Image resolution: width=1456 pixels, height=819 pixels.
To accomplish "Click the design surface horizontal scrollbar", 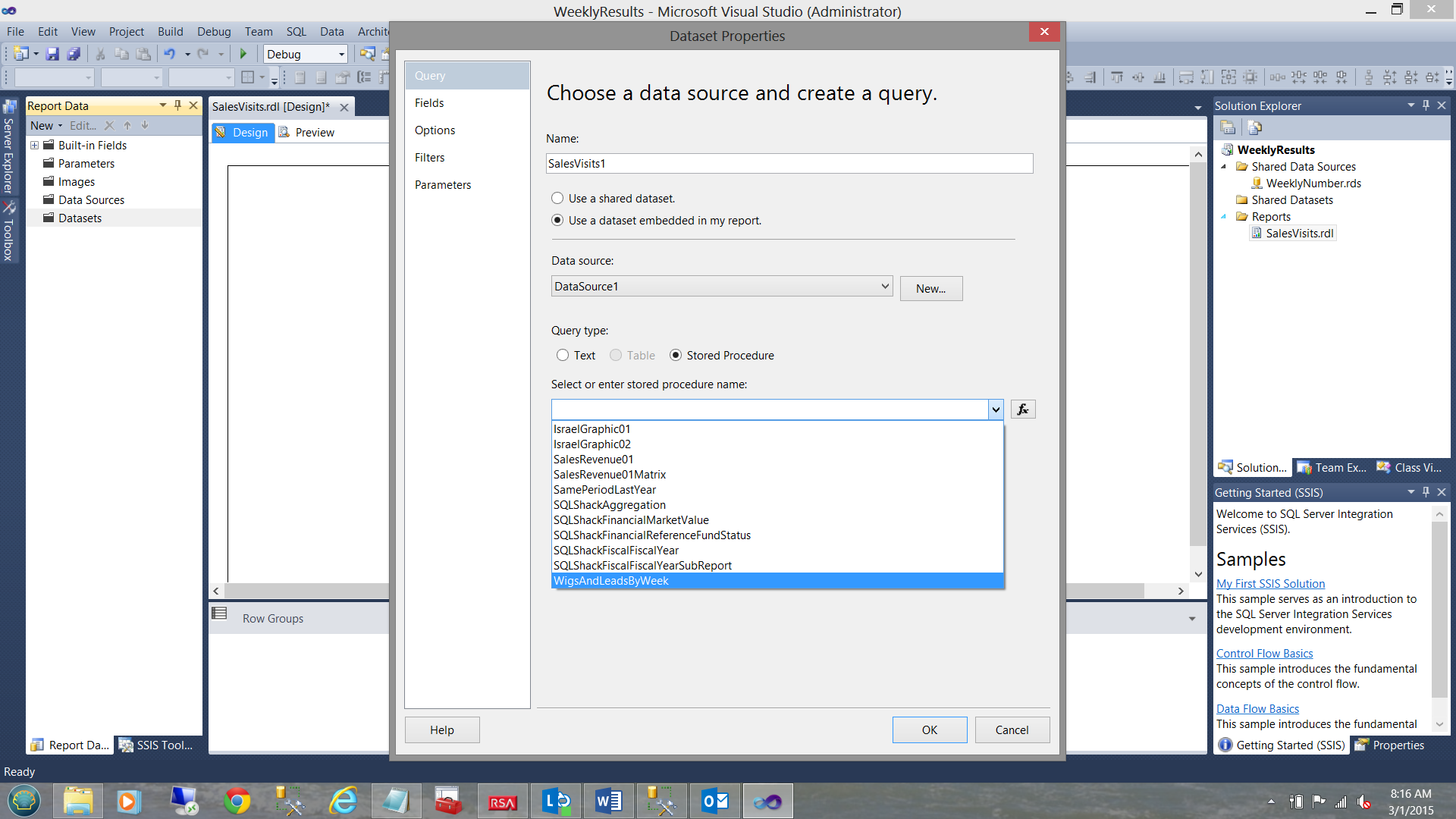I will (303, 591).
